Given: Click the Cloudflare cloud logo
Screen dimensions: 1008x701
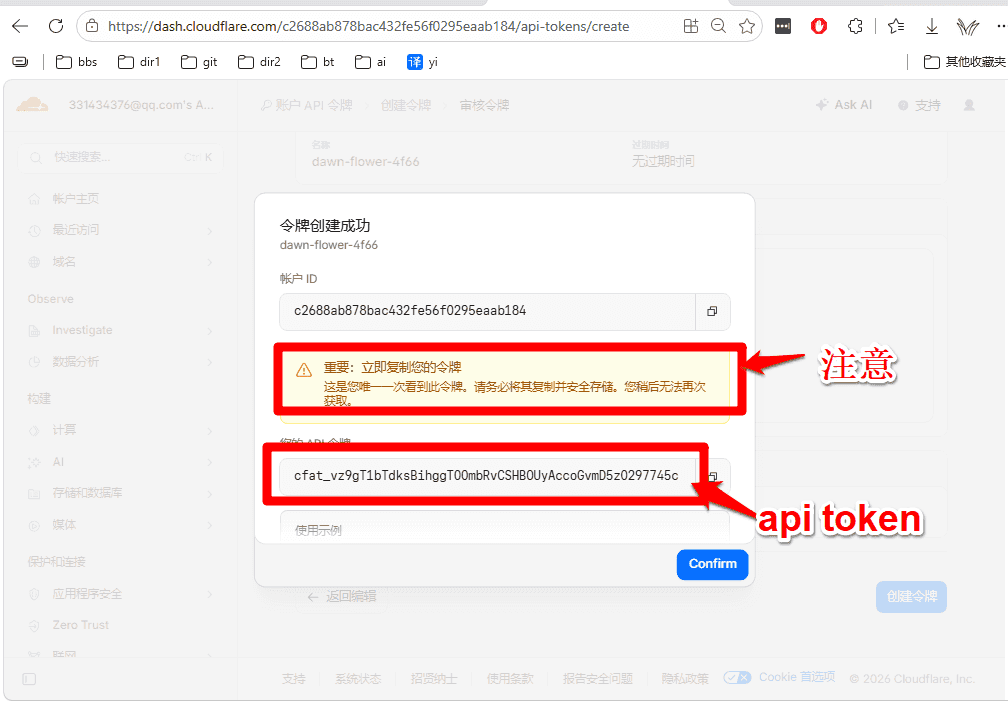Looking at the screenshot, I should pos(32,105).
